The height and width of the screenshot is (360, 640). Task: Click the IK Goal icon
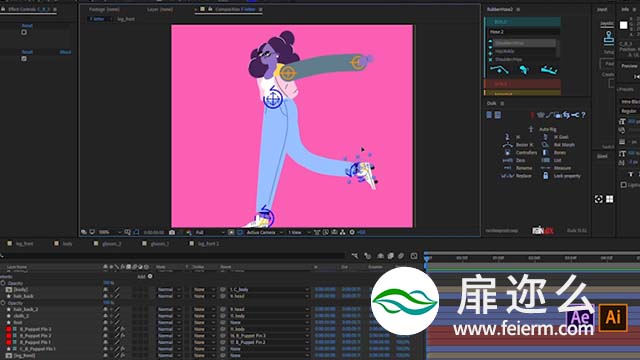[x=546, y=137]
